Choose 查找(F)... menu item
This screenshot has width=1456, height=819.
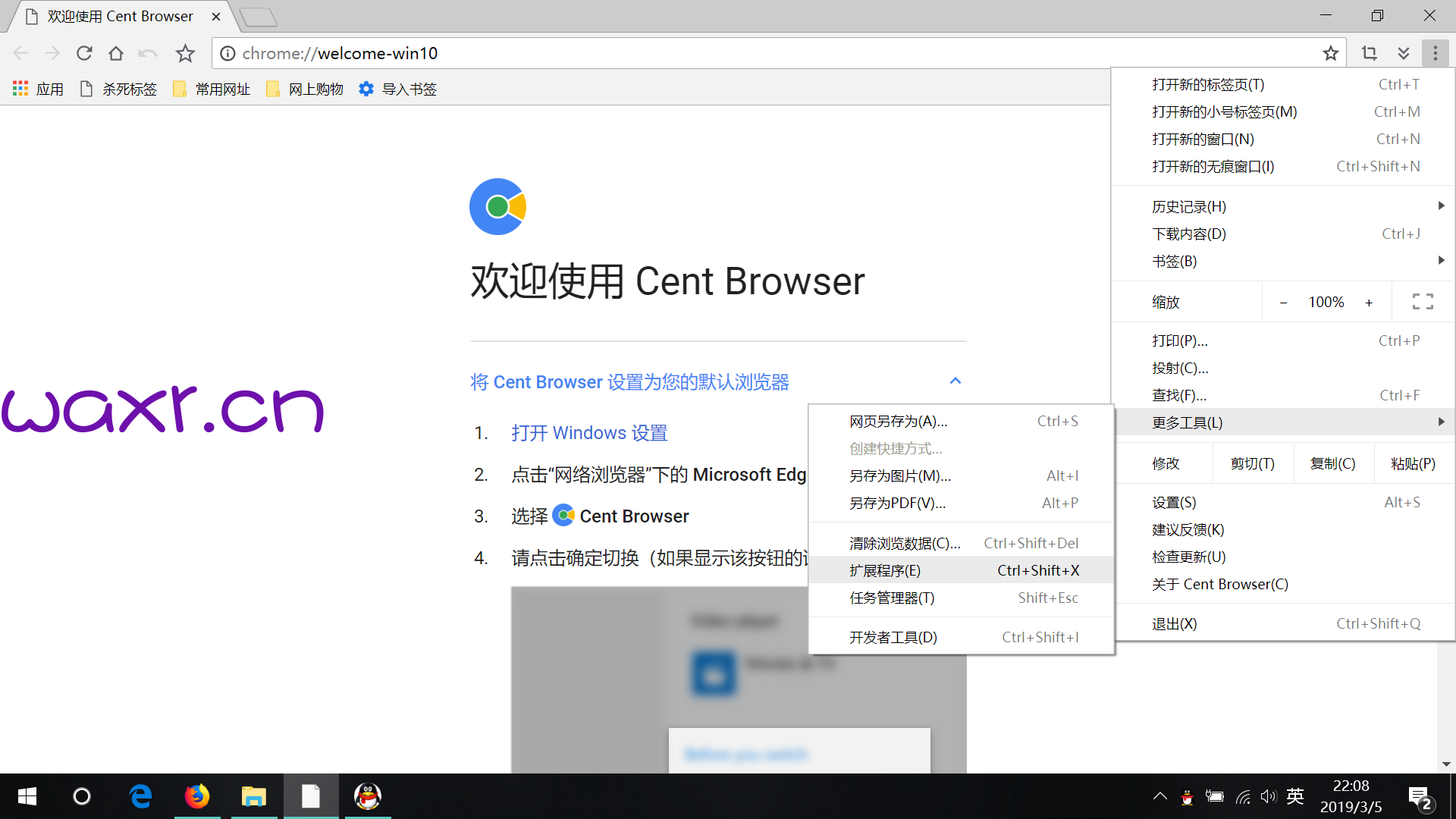tap(1283, 395)
